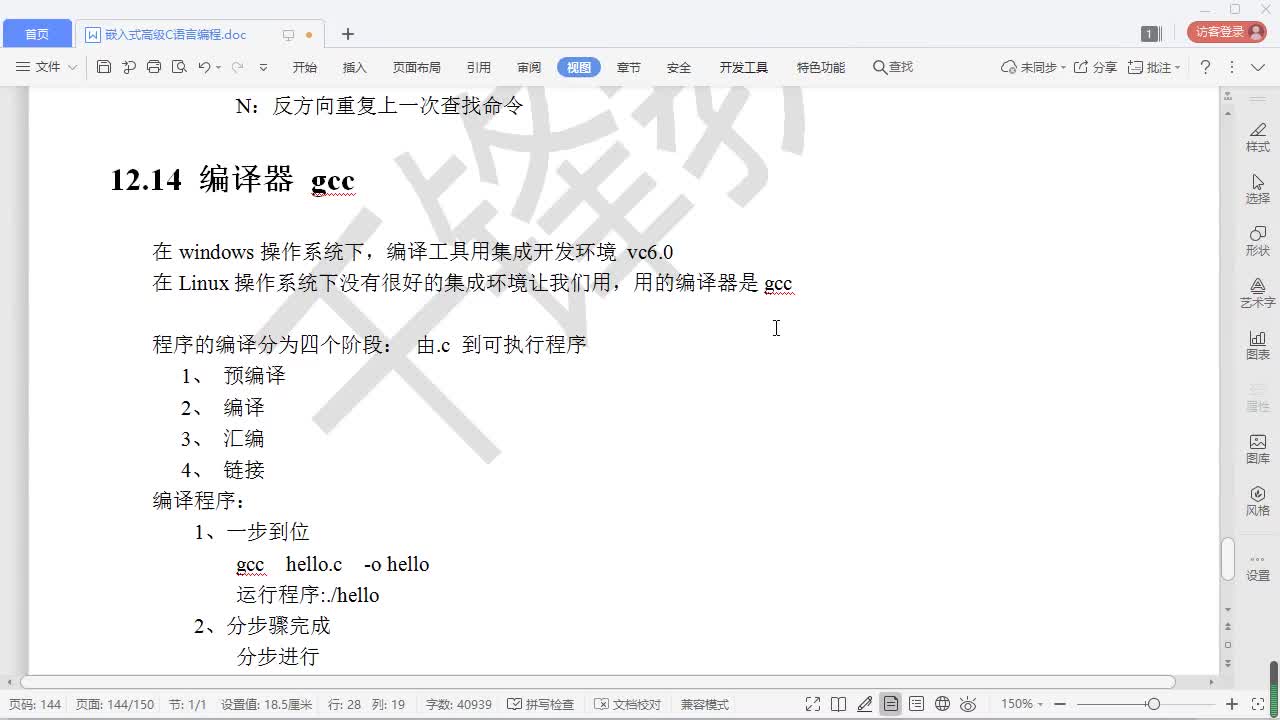Viewport: 1280px width, 720px height.
Task: Toggle 文档校对 proofreading in status bar
Action: [627, 704]
